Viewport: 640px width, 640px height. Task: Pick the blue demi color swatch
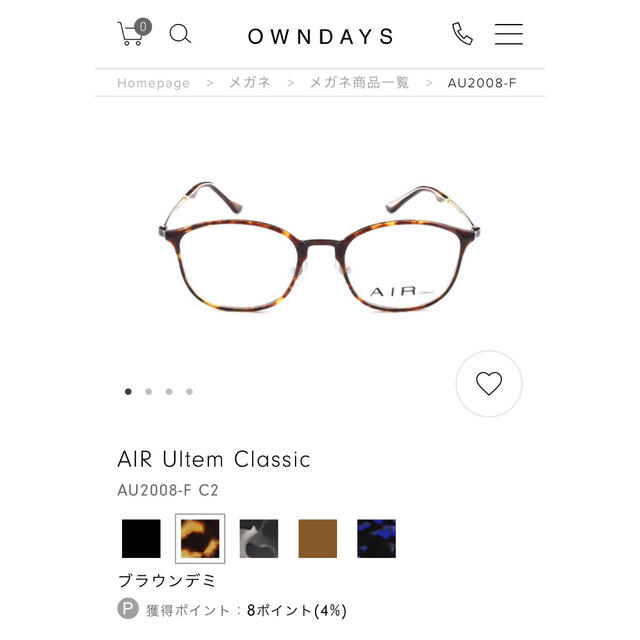[x=376, y=538]
